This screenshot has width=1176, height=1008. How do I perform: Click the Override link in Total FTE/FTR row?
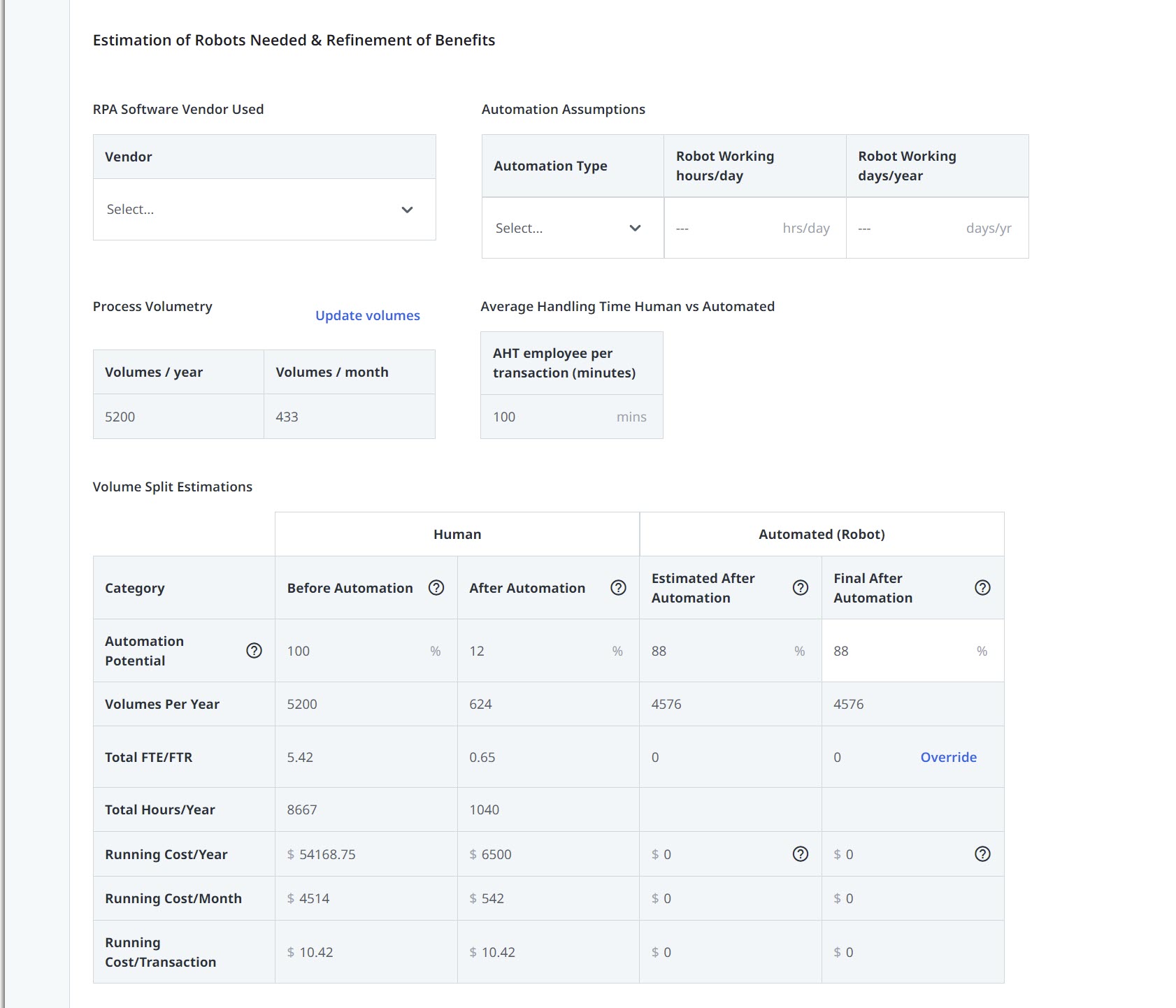(948, 757)
